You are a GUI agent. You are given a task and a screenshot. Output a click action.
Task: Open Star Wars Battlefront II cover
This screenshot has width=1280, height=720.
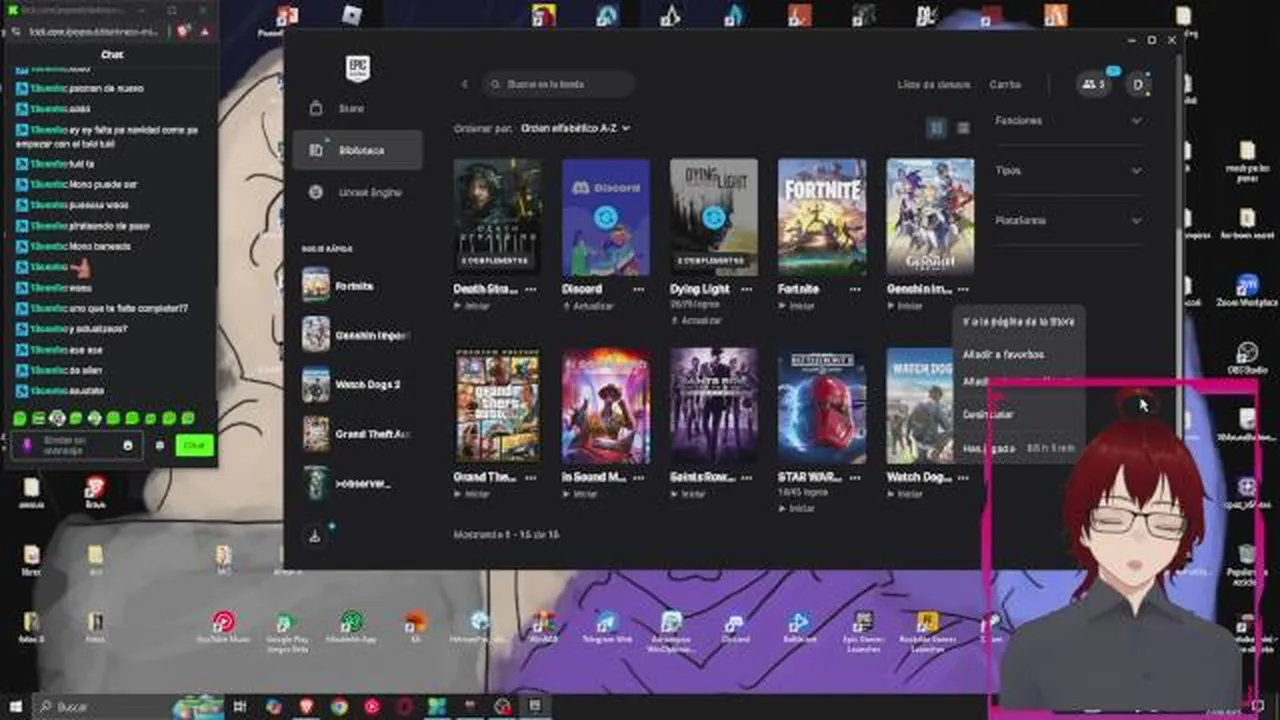coord(822,405)
